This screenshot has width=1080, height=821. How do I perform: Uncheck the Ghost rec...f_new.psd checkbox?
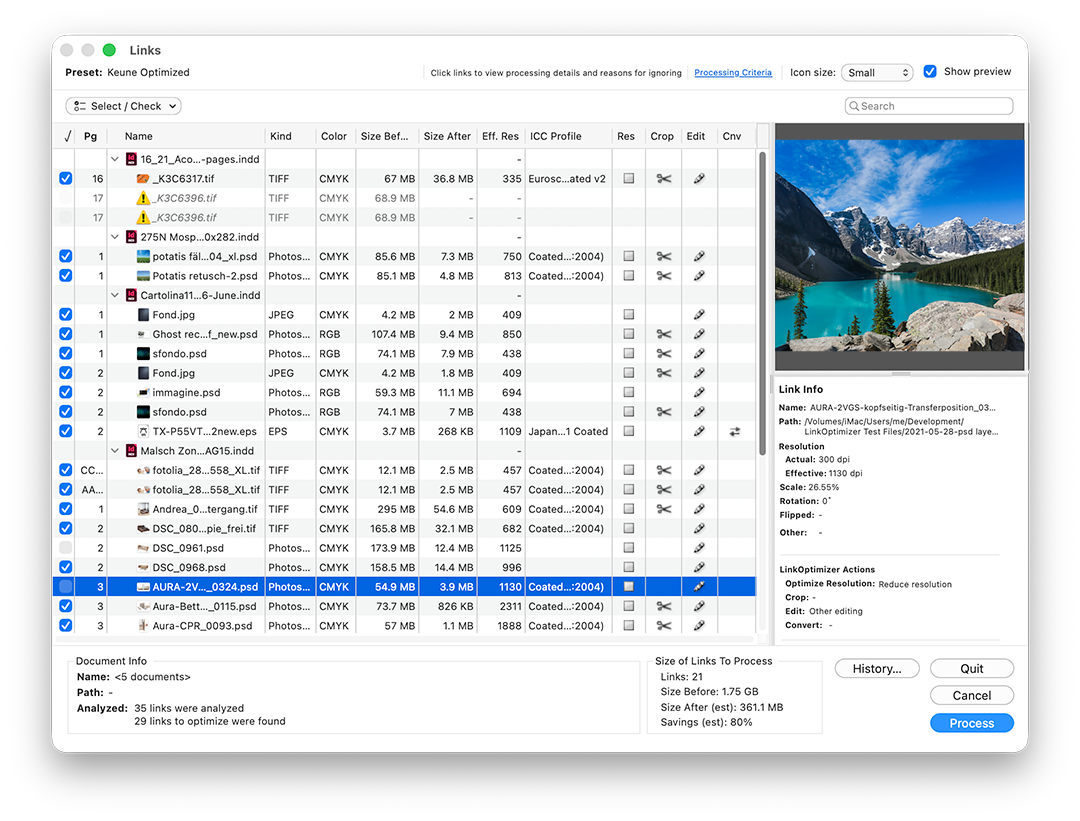click(x=65, y=334)
